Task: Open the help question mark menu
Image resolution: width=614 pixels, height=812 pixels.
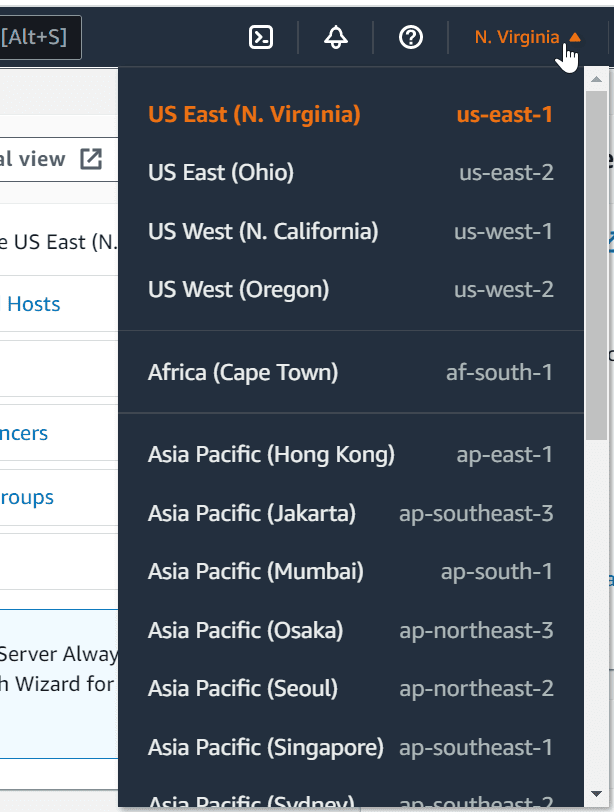Action: point(410,38)
